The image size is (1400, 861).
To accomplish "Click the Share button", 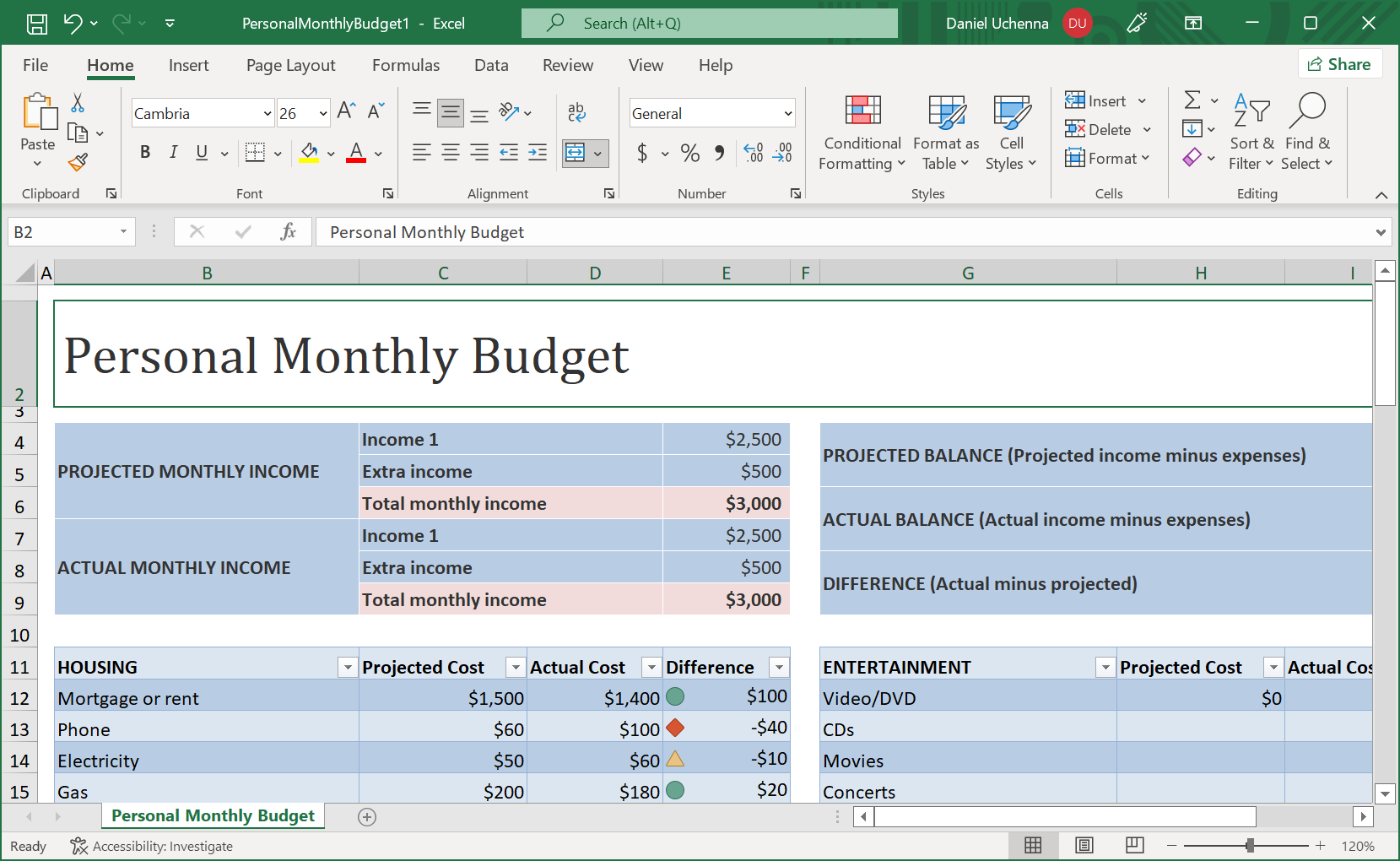I will (1339, 64).
